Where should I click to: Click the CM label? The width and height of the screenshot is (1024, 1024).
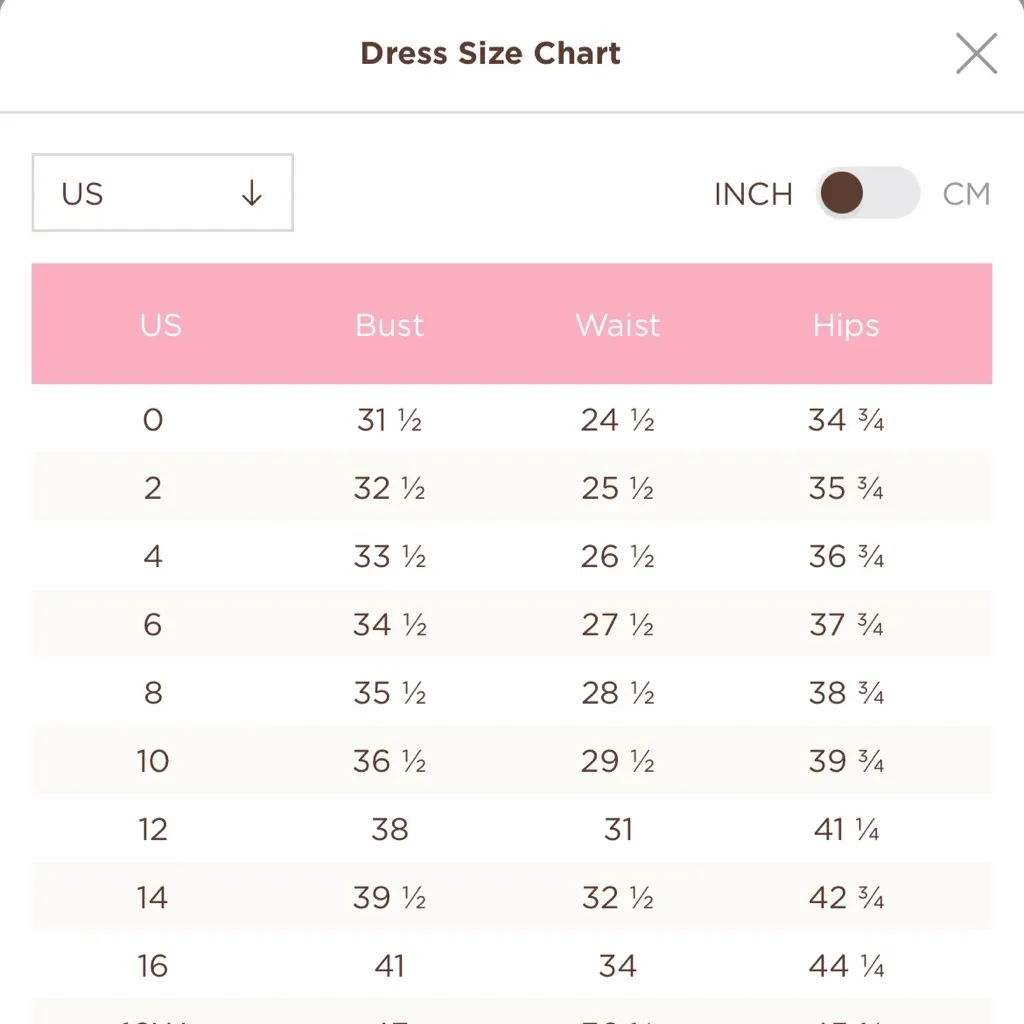[x=967, y=194]
